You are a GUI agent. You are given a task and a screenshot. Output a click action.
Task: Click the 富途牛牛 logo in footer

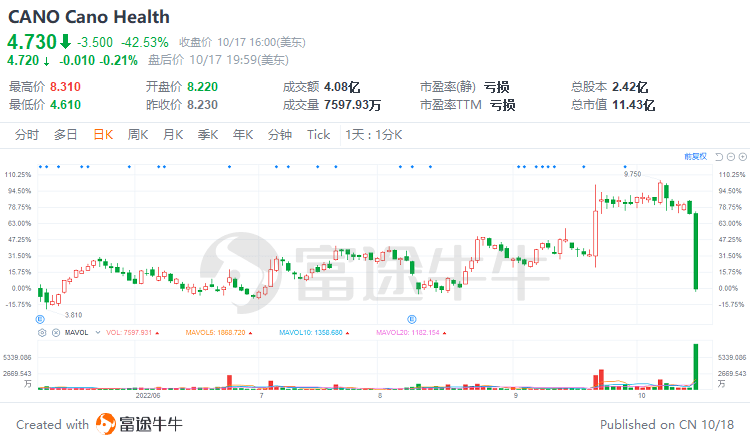click(x=139, y=424)
